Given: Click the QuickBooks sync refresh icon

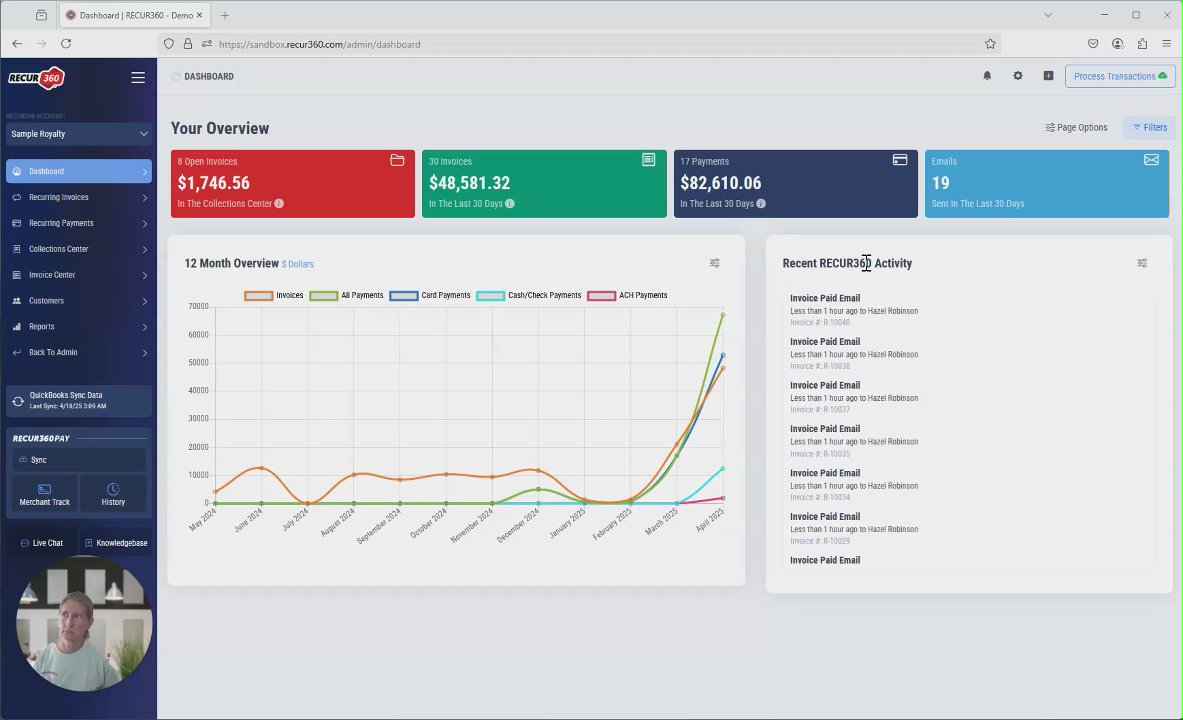Looking at the screenshot, I should coord(18,402).
